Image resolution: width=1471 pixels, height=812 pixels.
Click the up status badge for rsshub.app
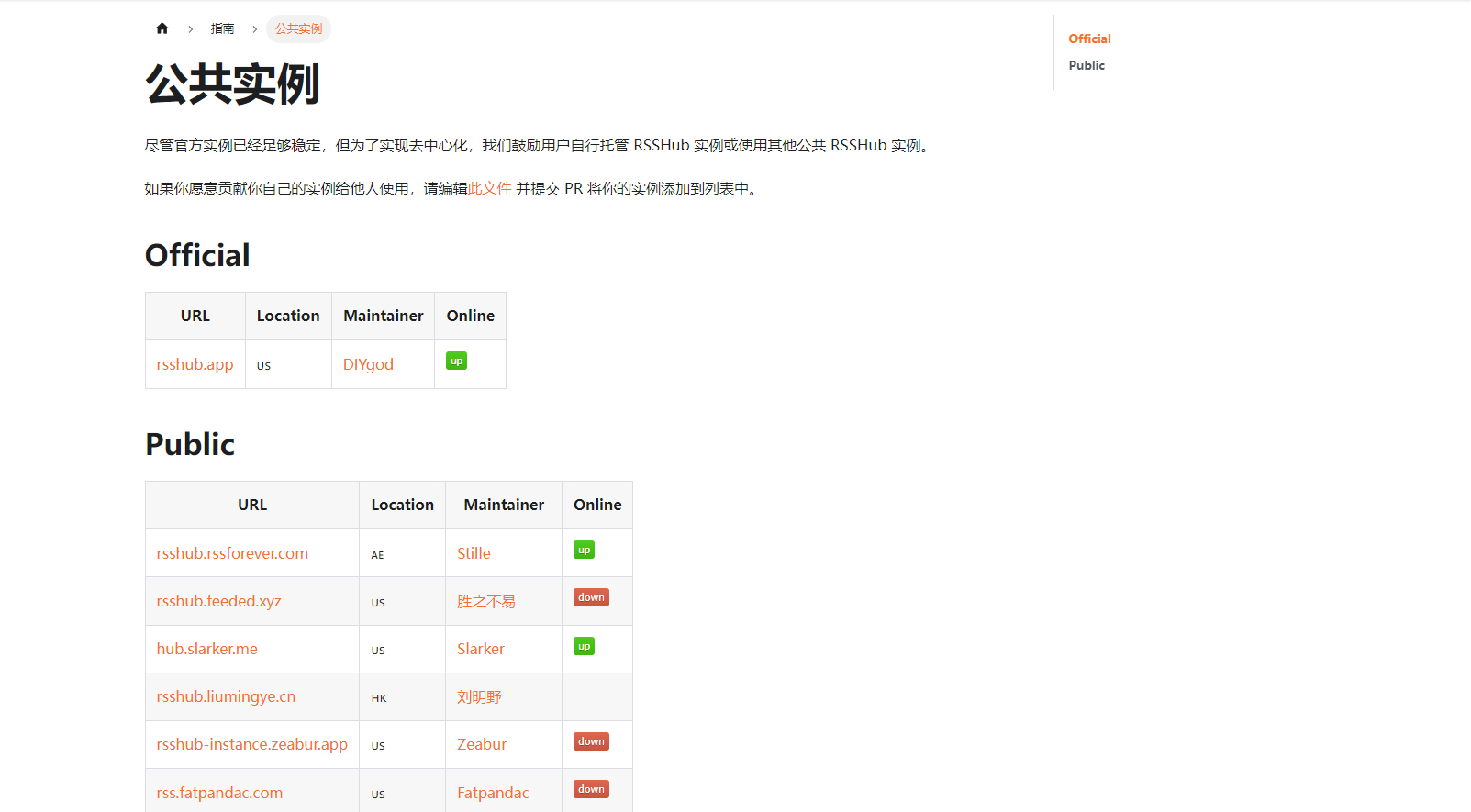click(457, 361)
